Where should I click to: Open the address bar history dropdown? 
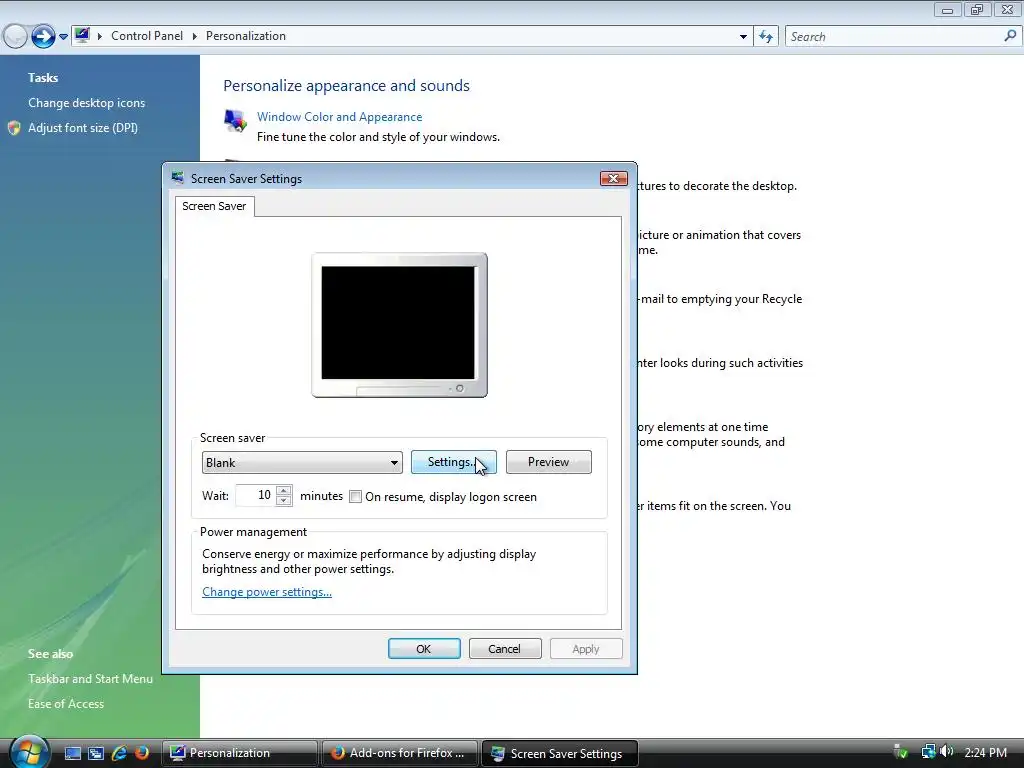(743, 37)
